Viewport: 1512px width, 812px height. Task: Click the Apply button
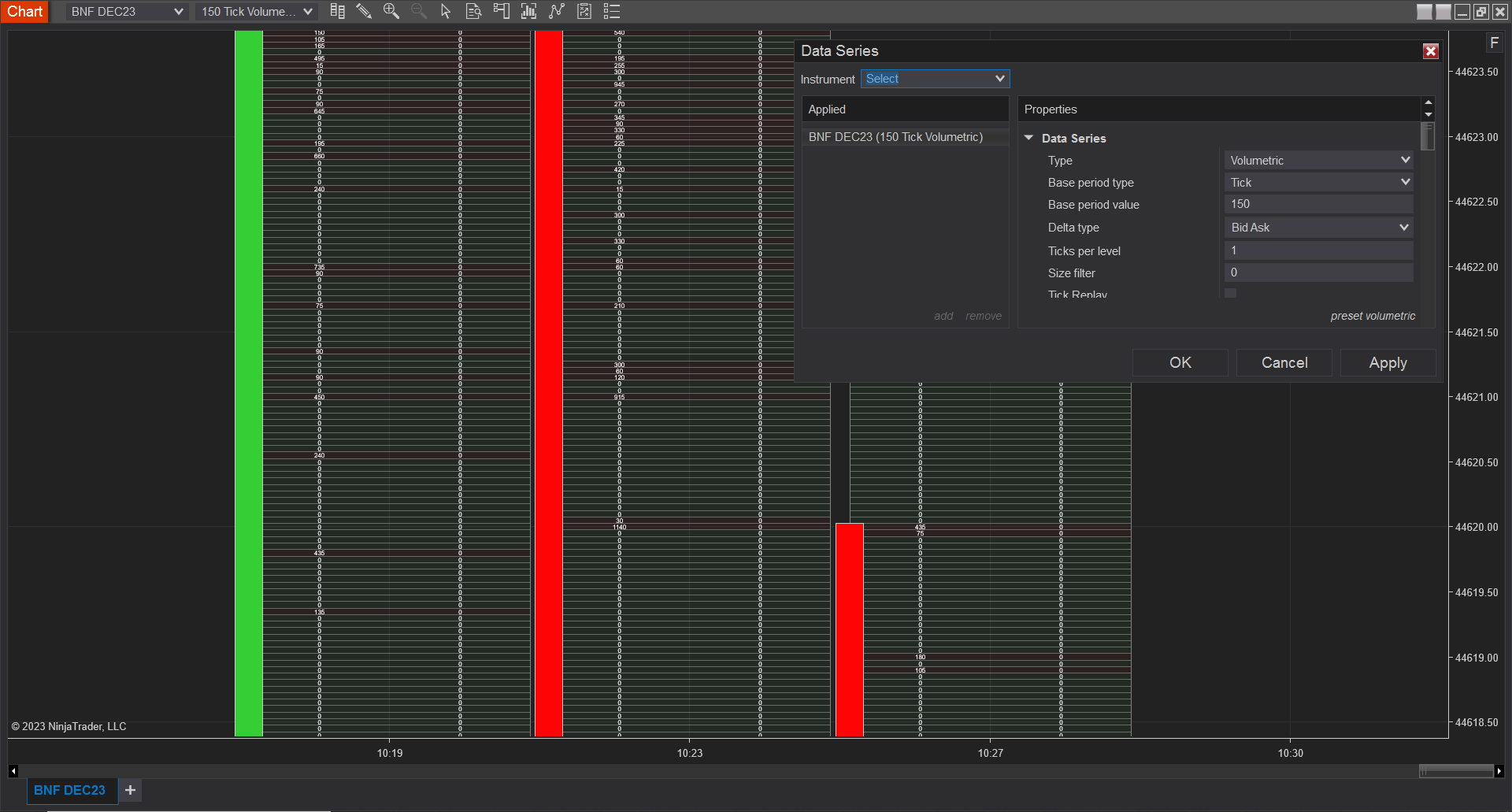pos(1388,363)
